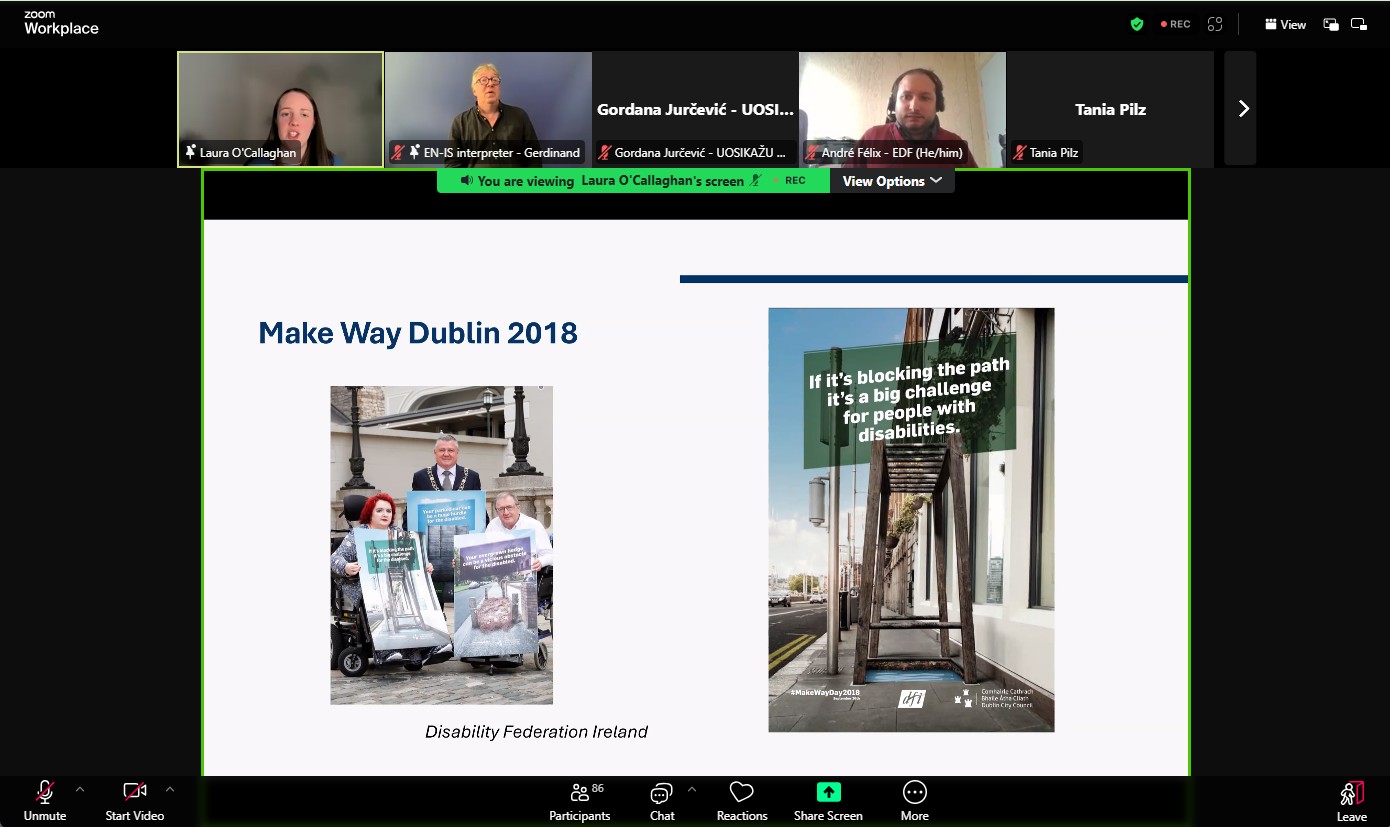Select André Félix's video tile
This screenshot has height=827, width=1390.
pos(902,109)
